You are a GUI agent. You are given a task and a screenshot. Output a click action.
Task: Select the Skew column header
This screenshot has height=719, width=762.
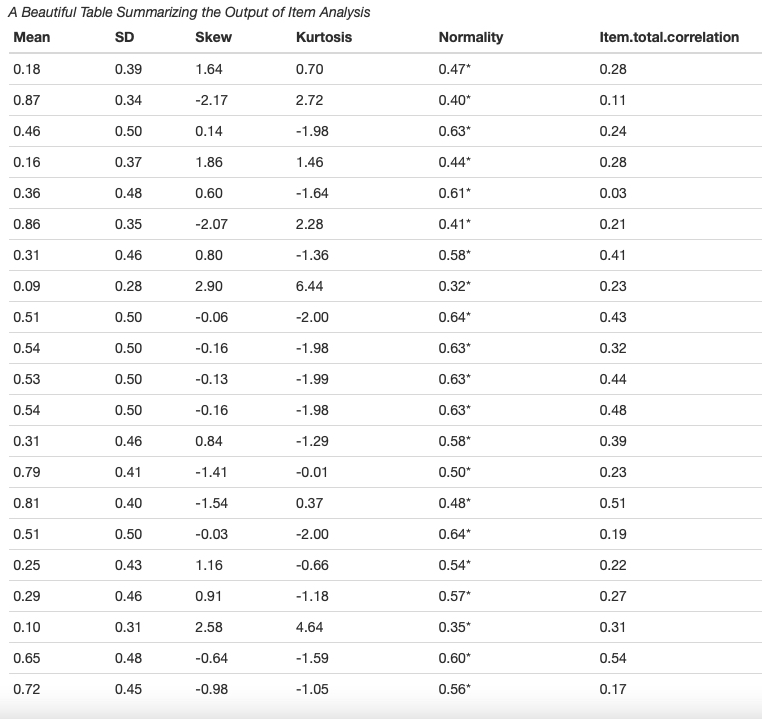[x=212, y=38]
